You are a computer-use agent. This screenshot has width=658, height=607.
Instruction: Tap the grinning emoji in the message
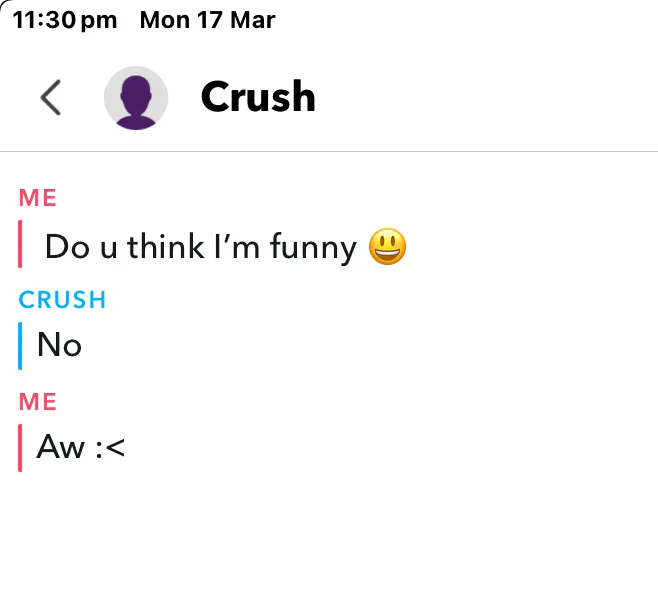pyautogui.click(x=387, y=246)
